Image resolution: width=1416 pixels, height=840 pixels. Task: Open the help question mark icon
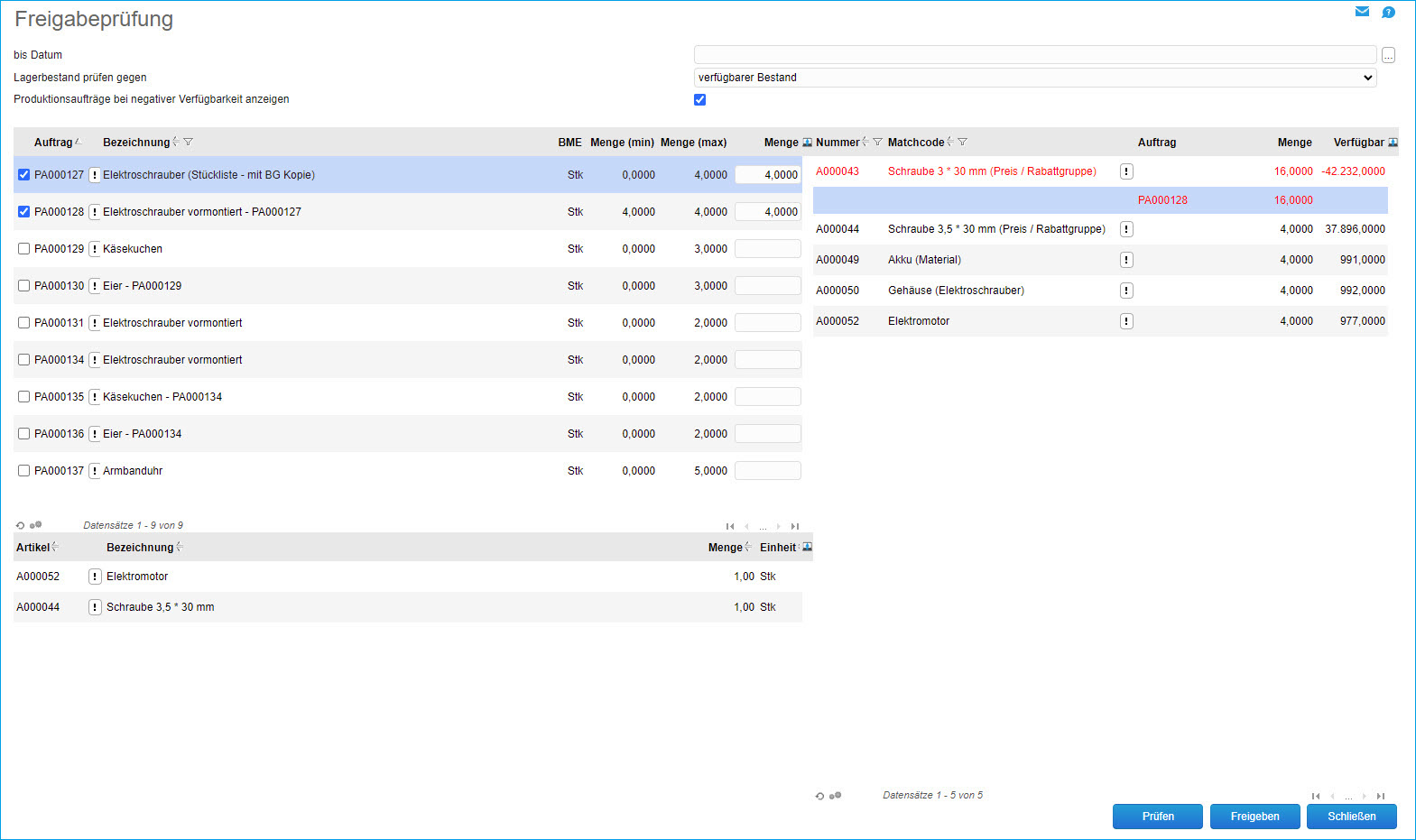tap(1388, 12)
